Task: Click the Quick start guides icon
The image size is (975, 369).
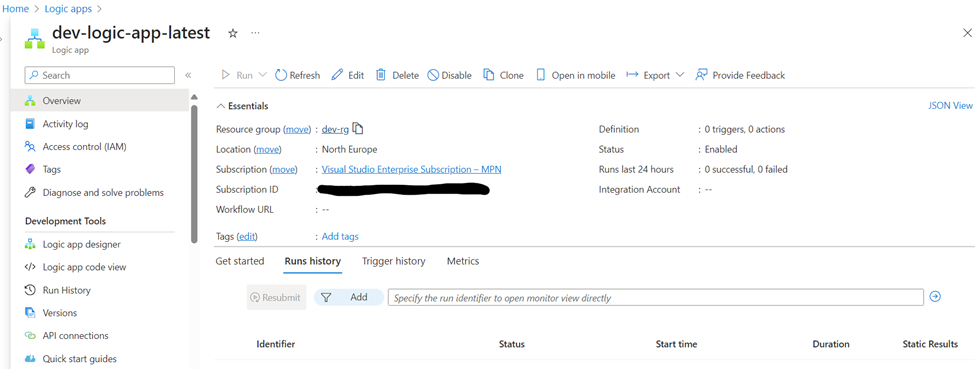Action: click(x=30, y=359)
